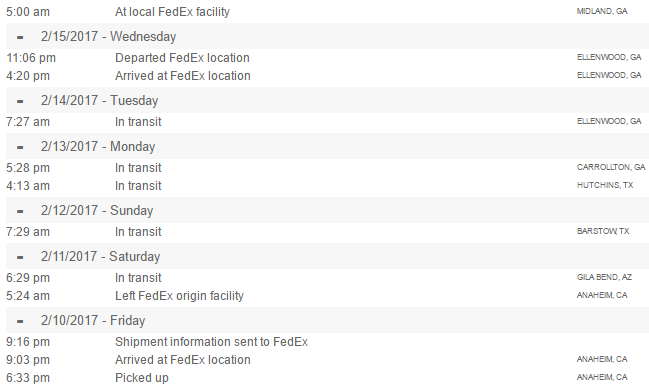Collapse the 2/12/2017 Sunday section

coord(20,212)
